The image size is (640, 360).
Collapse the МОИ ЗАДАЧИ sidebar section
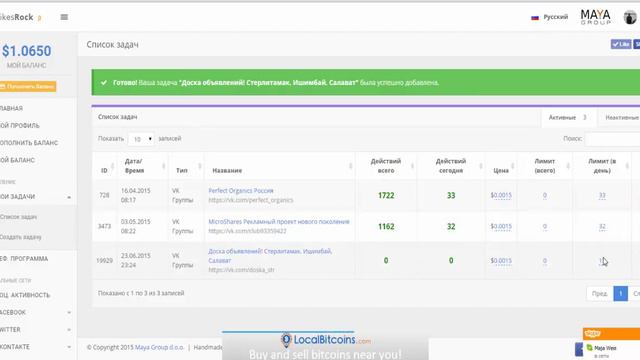pos(69,197)
